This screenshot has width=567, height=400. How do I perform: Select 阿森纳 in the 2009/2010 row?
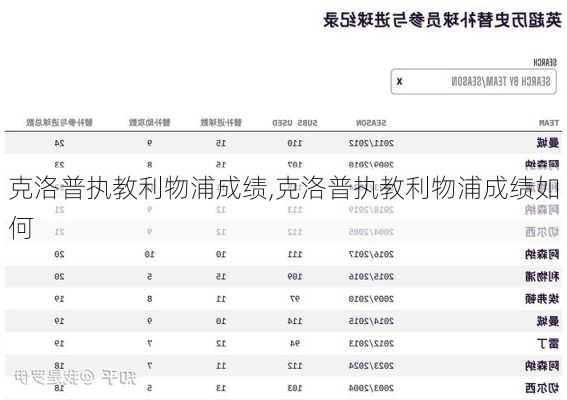[x=542, y=165]
